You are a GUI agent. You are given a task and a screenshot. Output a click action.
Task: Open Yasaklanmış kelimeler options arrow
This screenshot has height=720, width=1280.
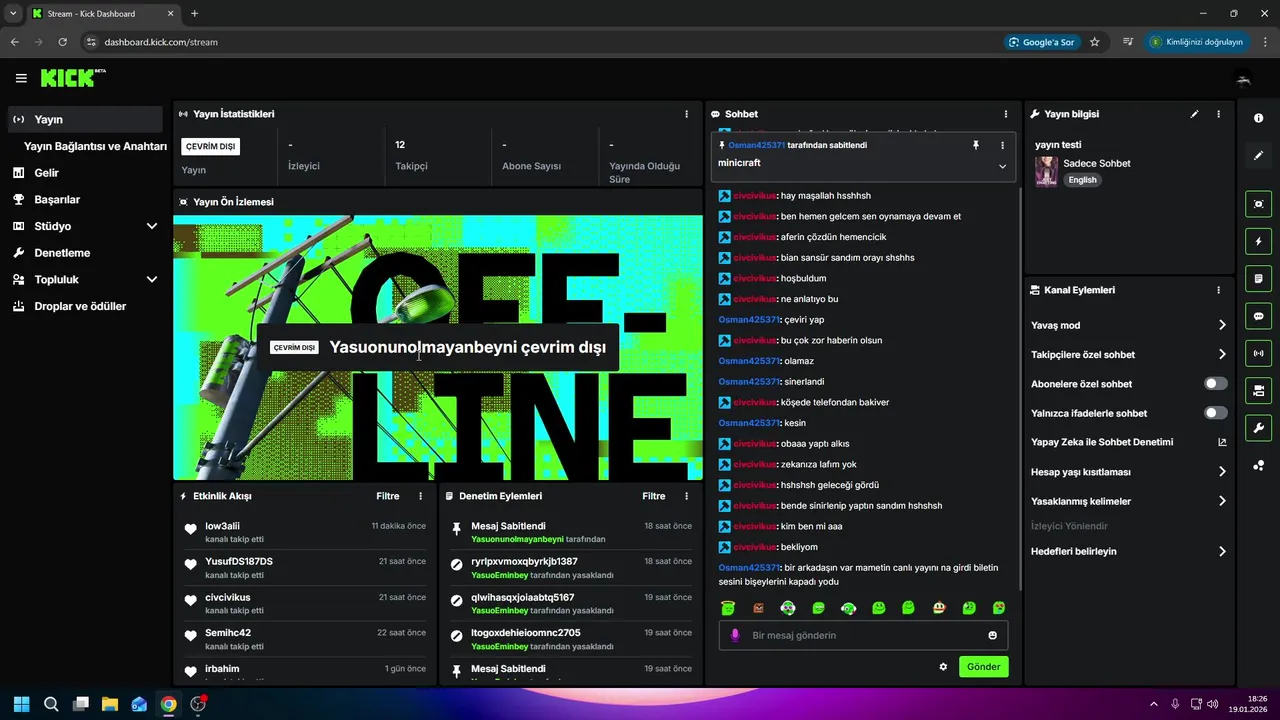(x=1222, y=501)
